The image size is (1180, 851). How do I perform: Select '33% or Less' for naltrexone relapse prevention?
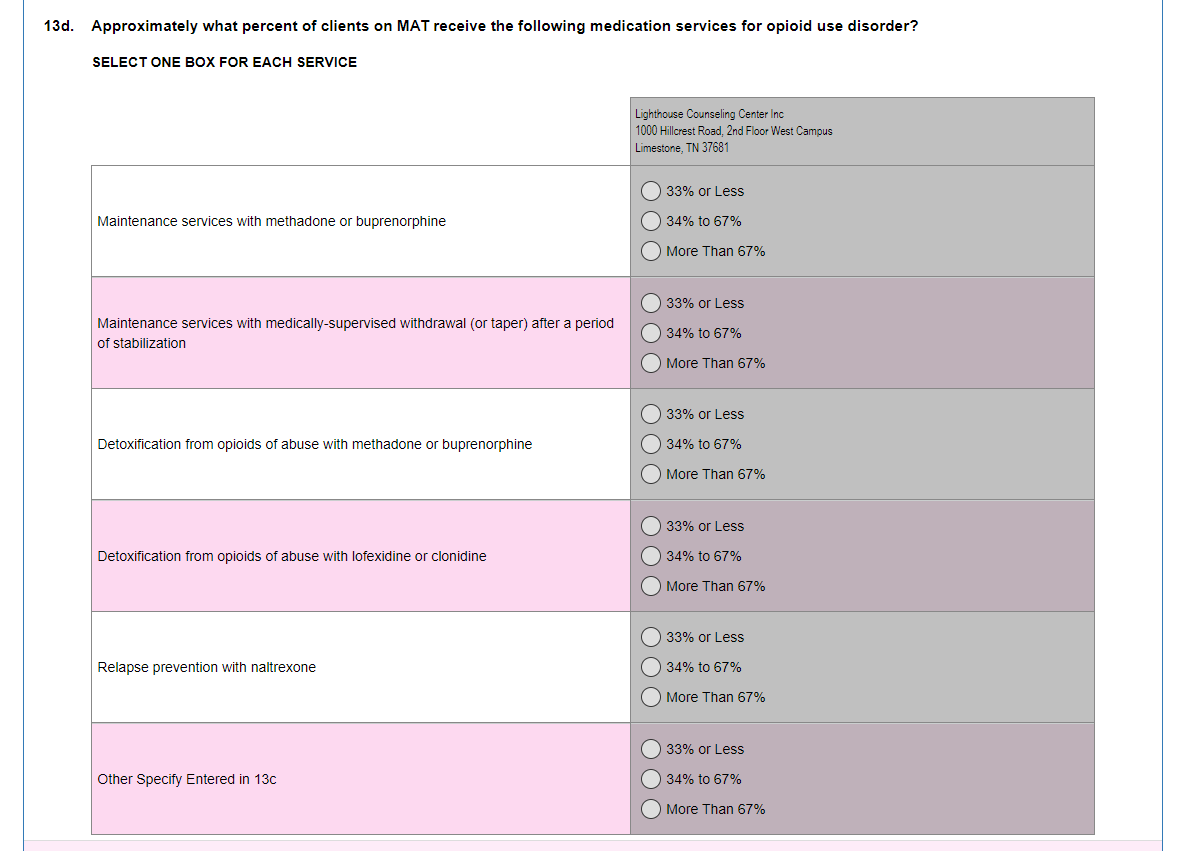[x=651, y=637]
